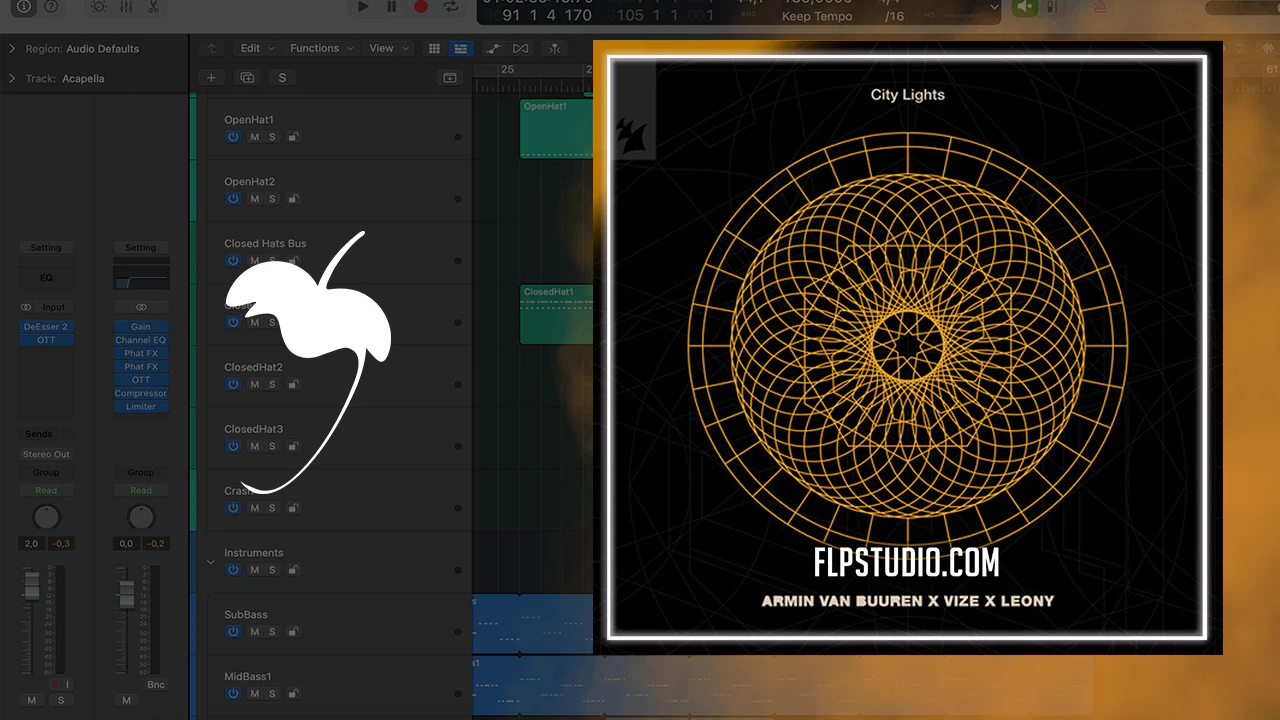Open the Keep Tempo pop-up
Screen dimensions: 1280x720
[818, 16]
